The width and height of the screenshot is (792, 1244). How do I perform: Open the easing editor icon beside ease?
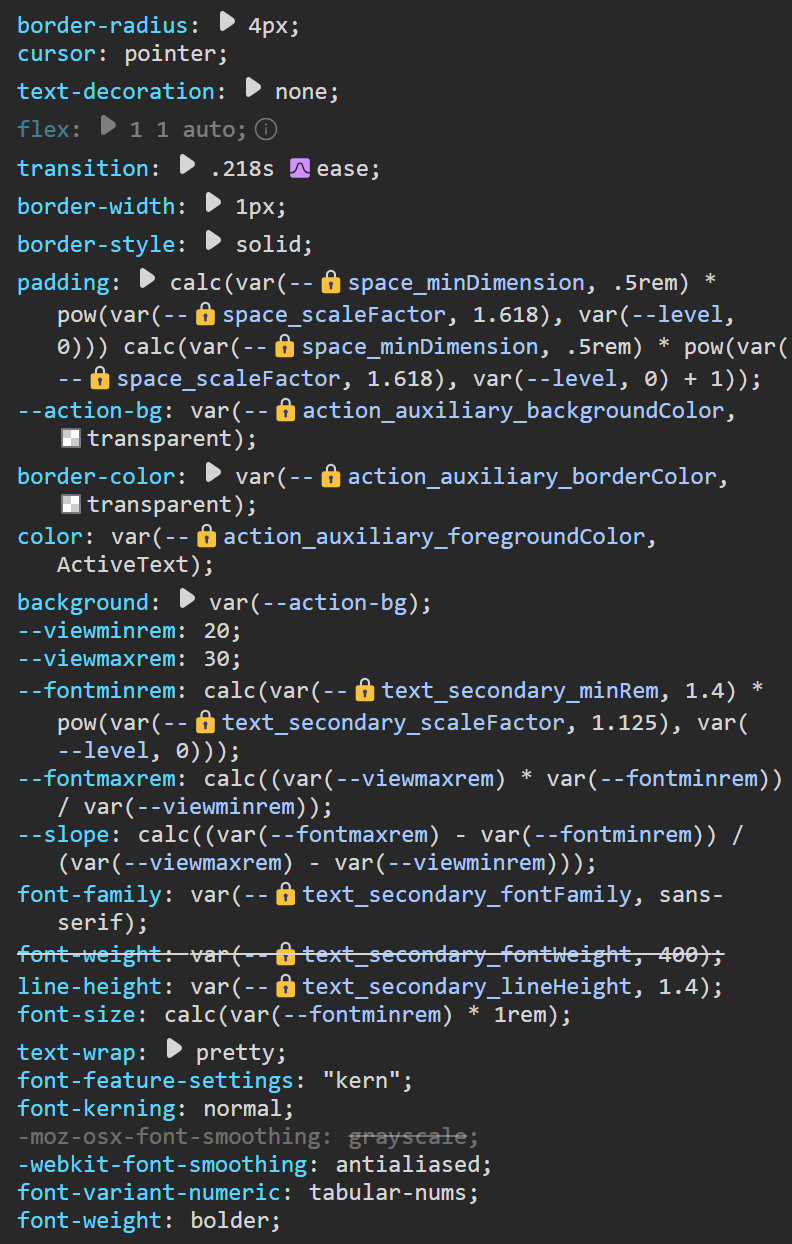point(300,168)
